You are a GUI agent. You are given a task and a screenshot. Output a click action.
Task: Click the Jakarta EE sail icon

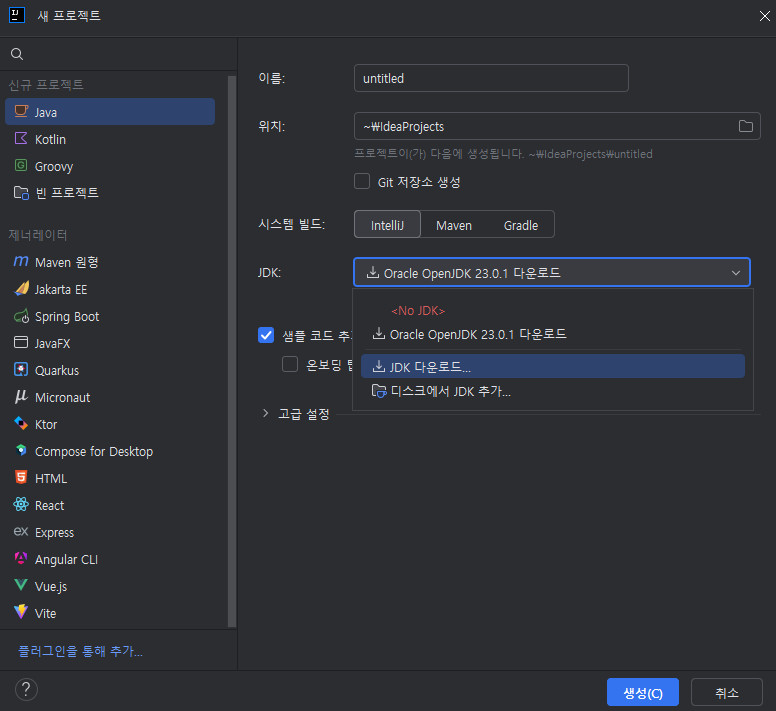tap(21, 288)
